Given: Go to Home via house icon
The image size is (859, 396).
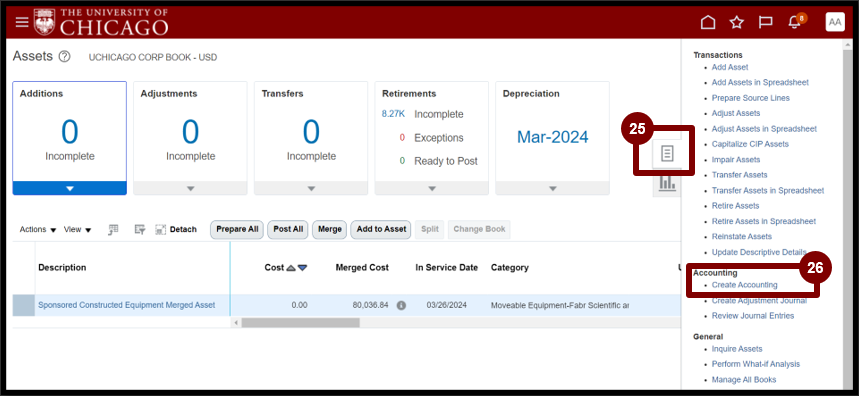Looking at the screenshot, I should point(708,22).
